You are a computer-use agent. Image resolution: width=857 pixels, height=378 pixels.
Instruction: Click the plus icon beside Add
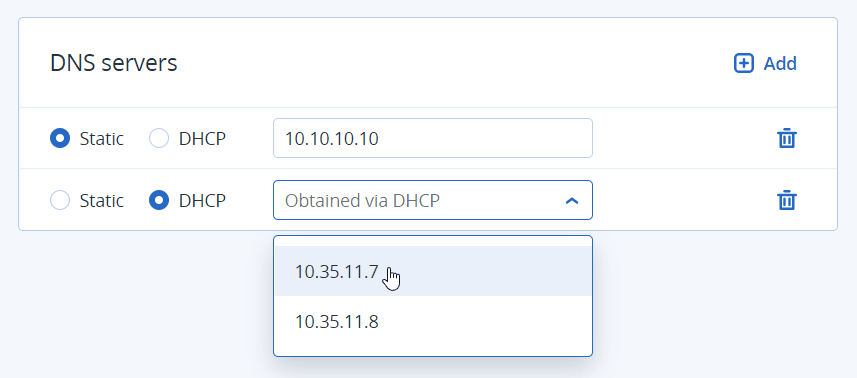coord(743,63)
